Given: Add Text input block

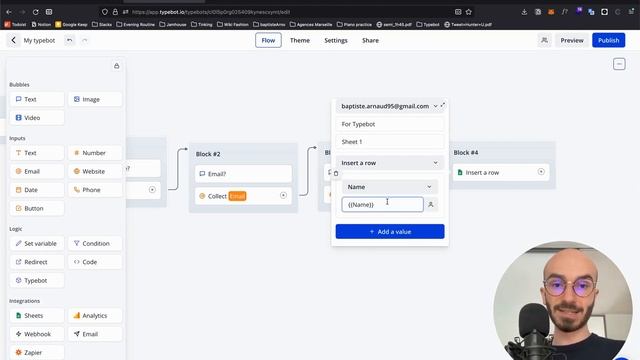Looking at the screenshot, I should (37, 153).
